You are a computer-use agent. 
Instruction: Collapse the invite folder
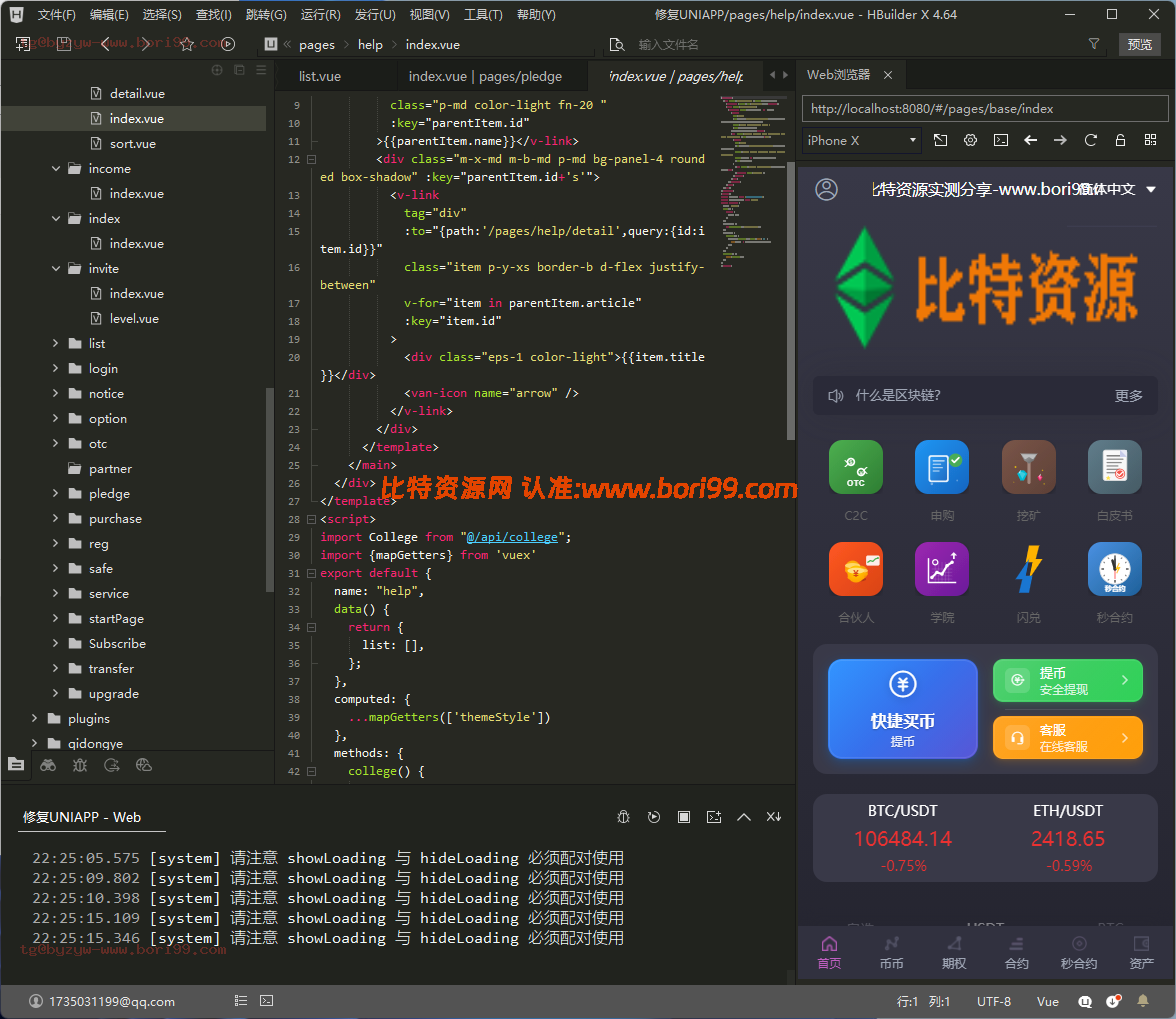[x=56, y=268]
